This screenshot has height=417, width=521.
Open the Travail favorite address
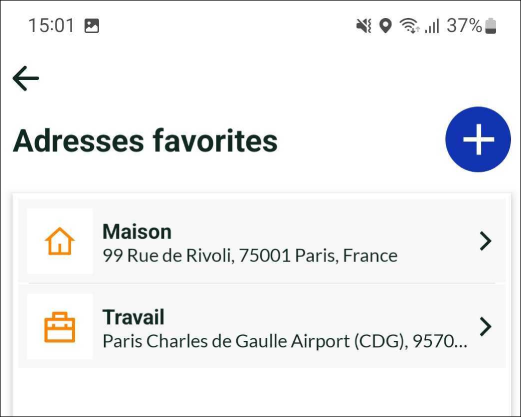(262, 326)
